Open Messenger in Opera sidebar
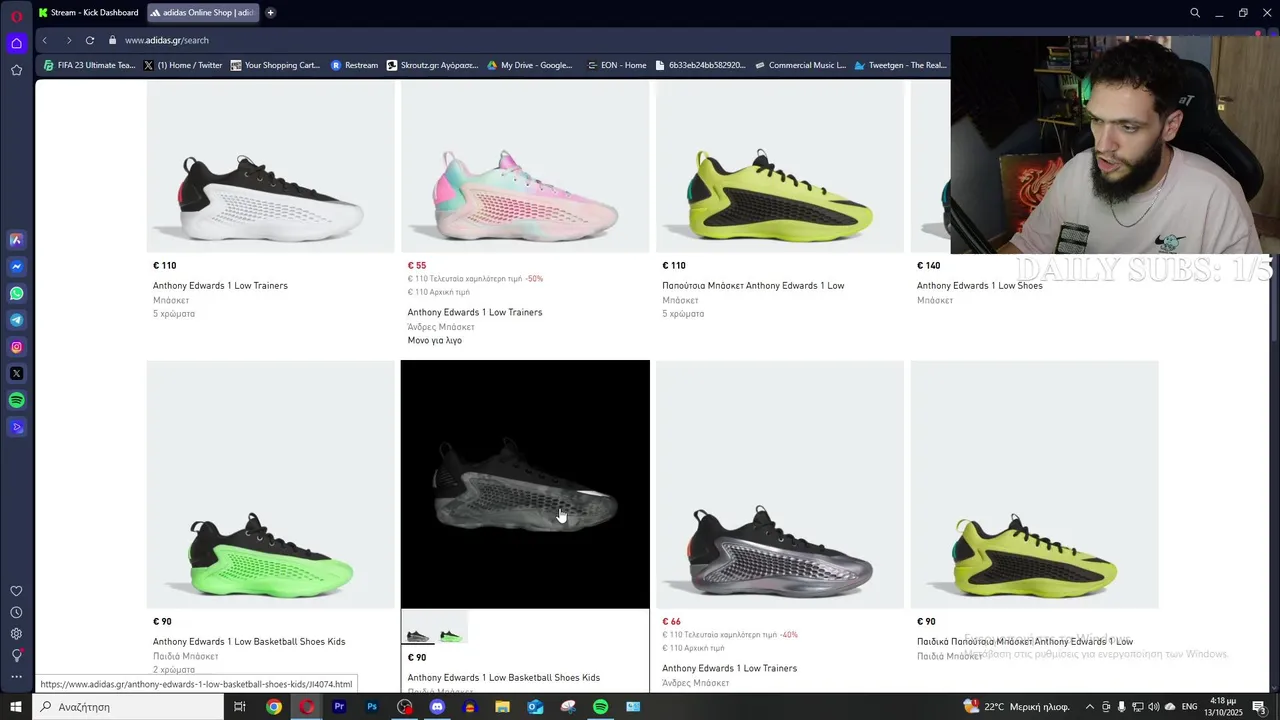Viewport: 1280px width, 720px height. coord(16,267)
